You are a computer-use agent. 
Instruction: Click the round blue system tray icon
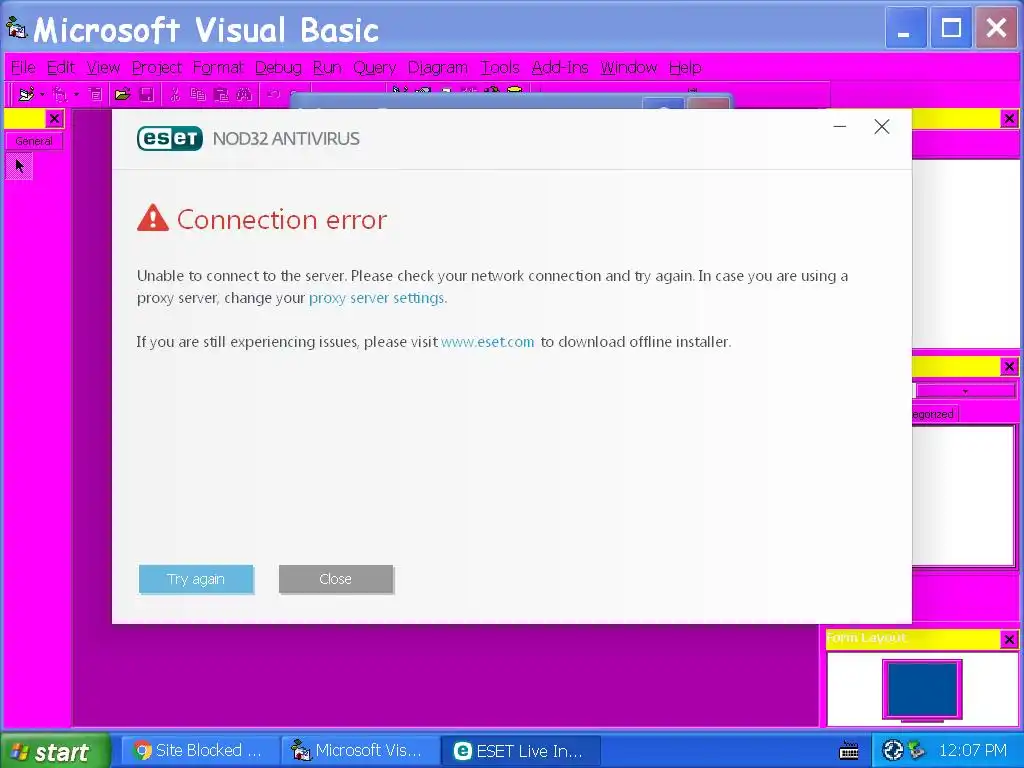pos(893,751)
